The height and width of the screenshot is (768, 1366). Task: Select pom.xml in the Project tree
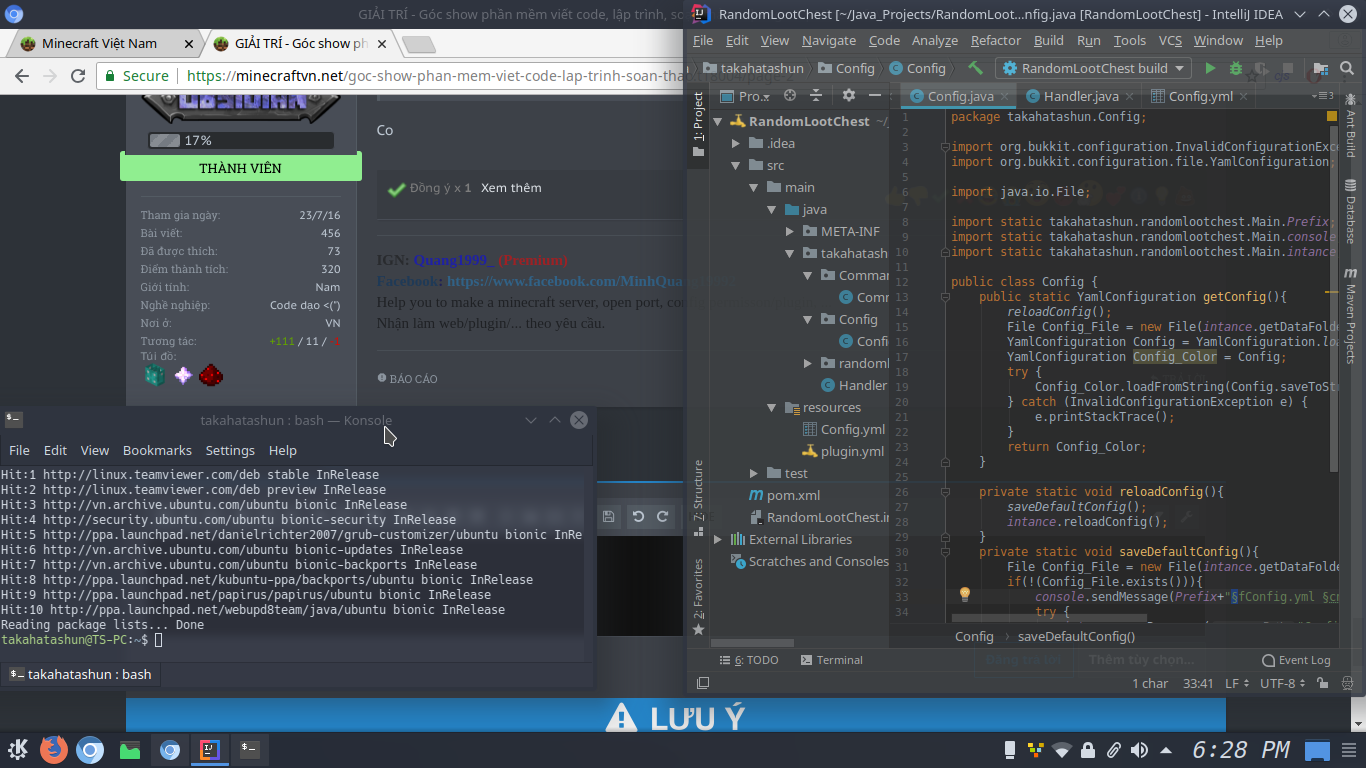[792, 496]
